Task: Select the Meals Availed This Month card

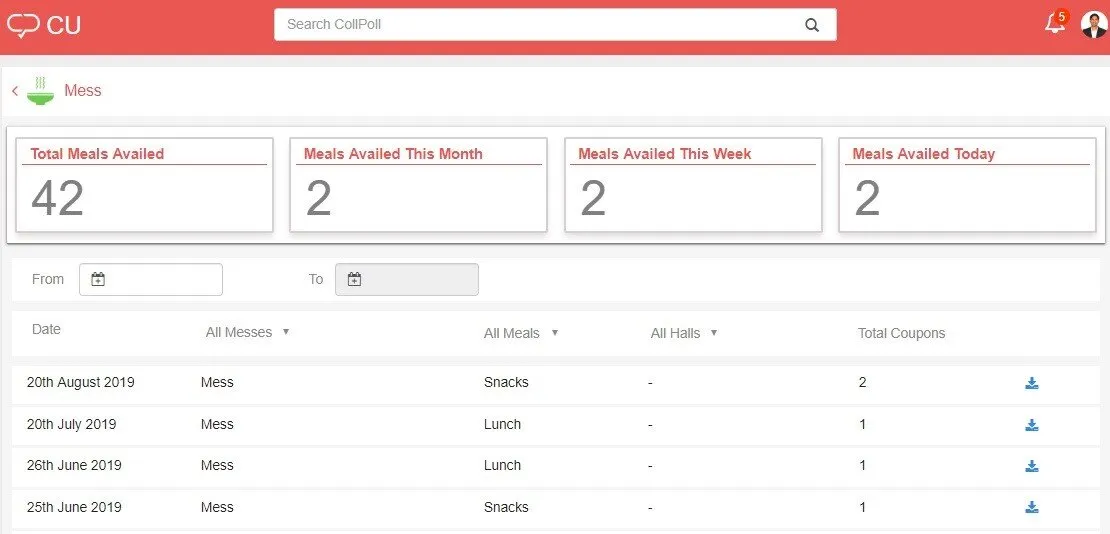Action: [x=418, y=185]
